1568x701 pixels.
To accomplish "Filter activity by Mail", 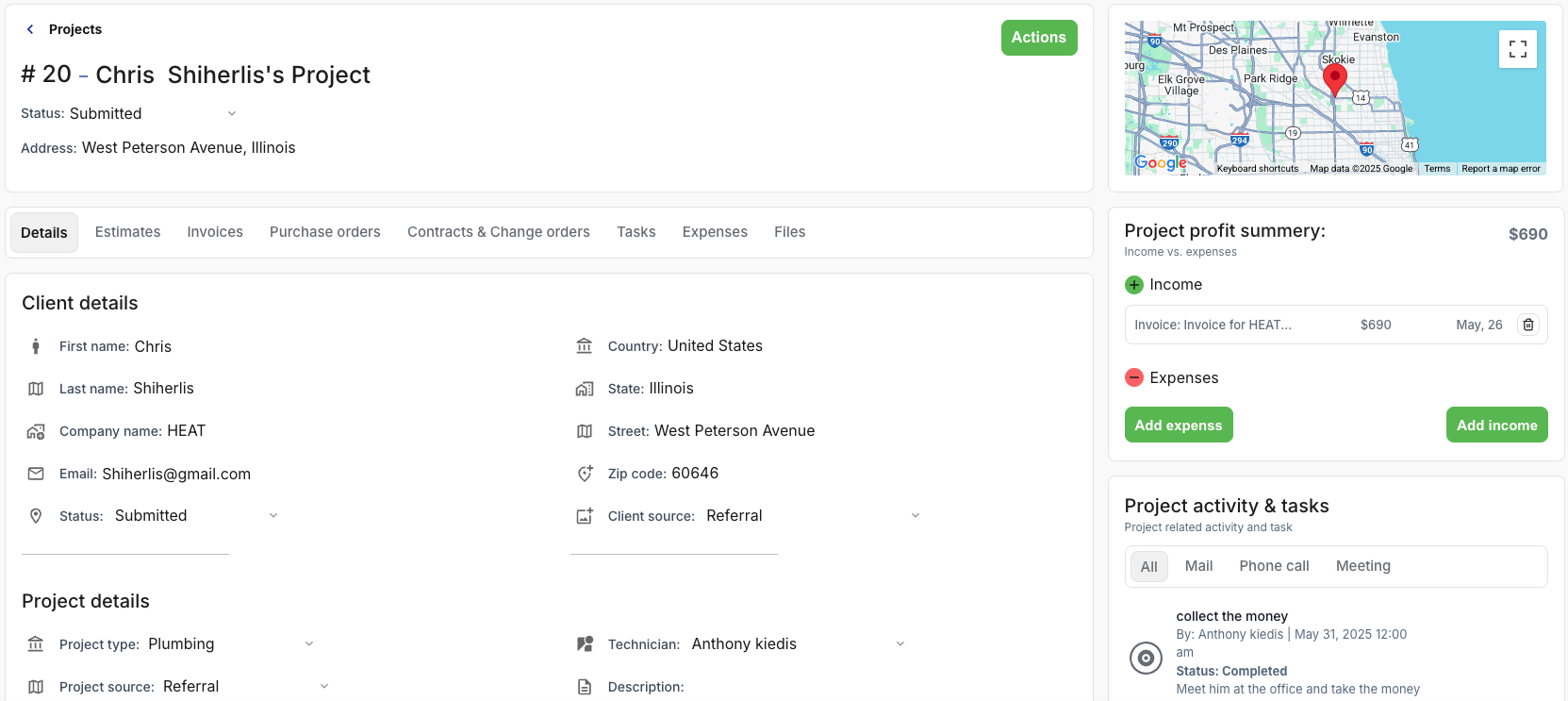I will point(1198,566).
